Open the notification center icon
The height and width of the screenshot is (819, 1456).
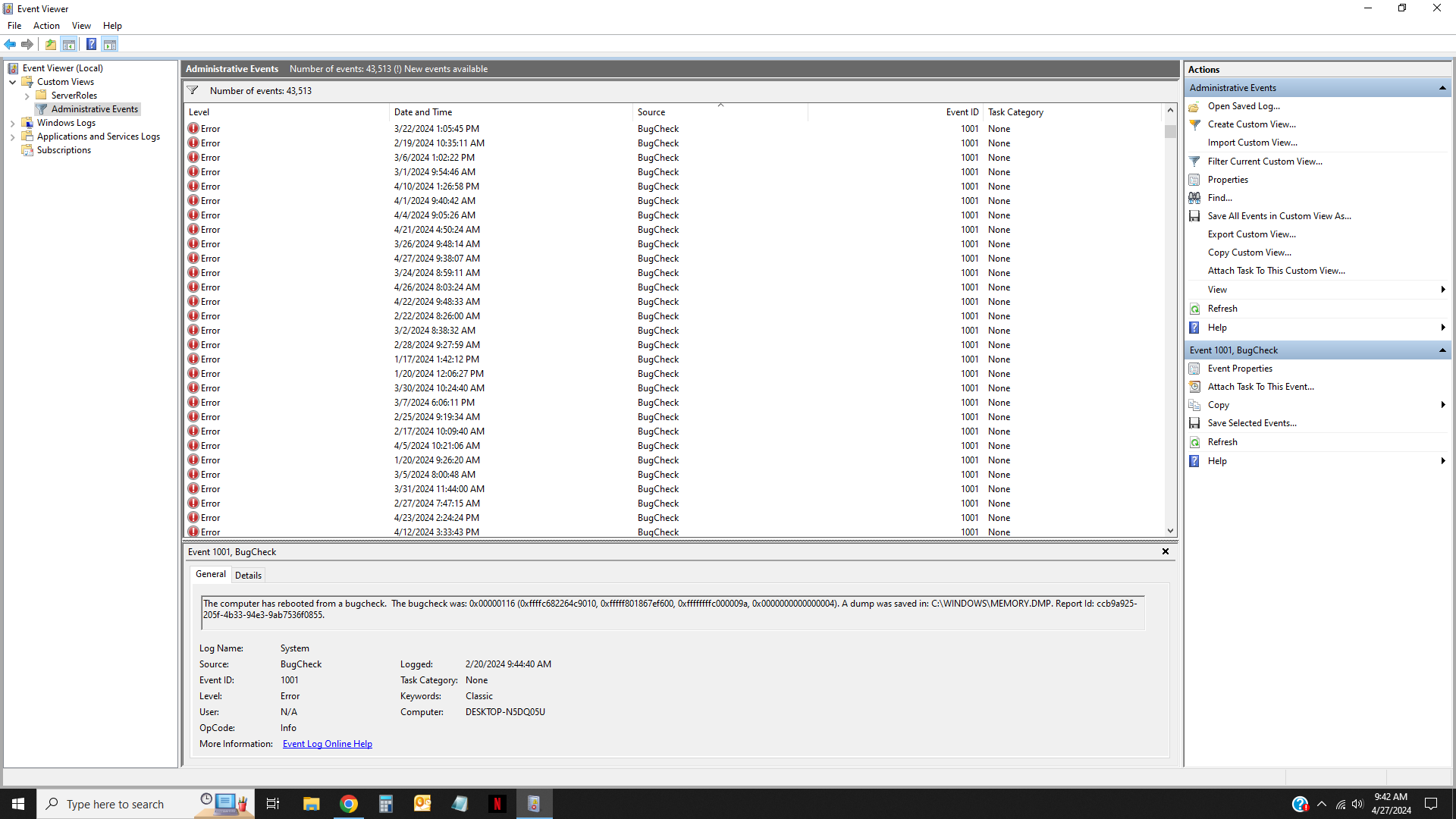(x=1431, y=804)
